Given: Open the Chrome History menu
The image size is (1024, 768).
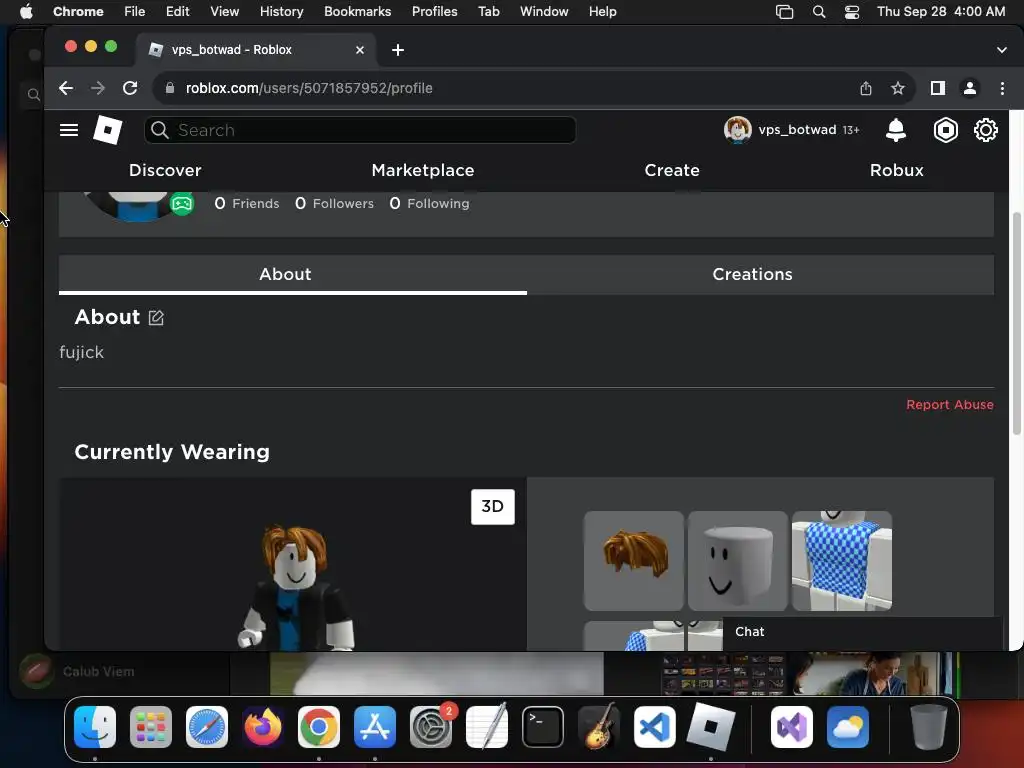Looking at the screenshot, I should point(281,12).
